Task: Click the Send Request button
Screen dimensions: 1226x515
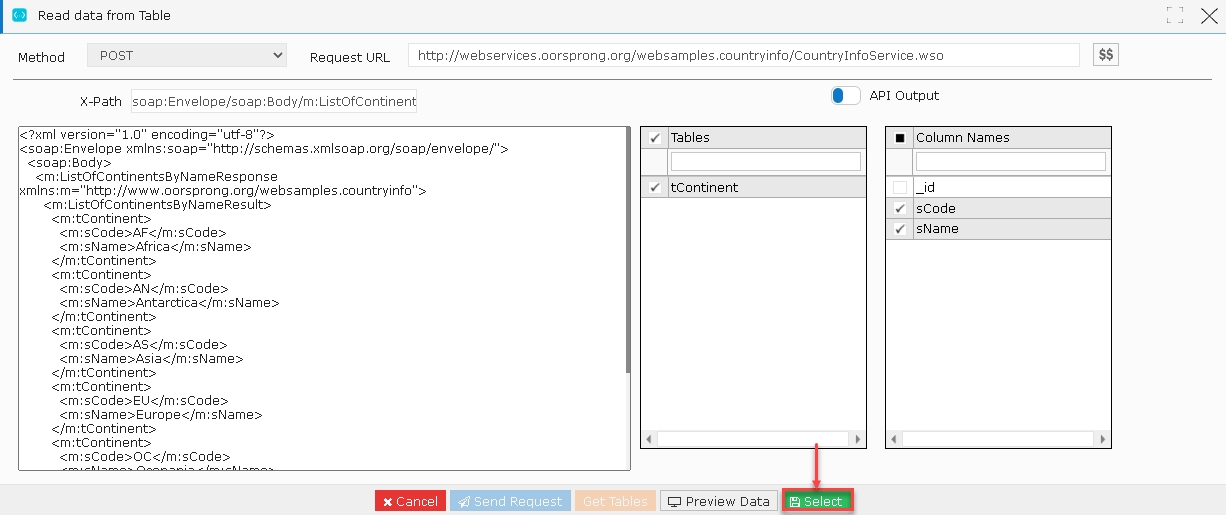Action: click(510, 501)
